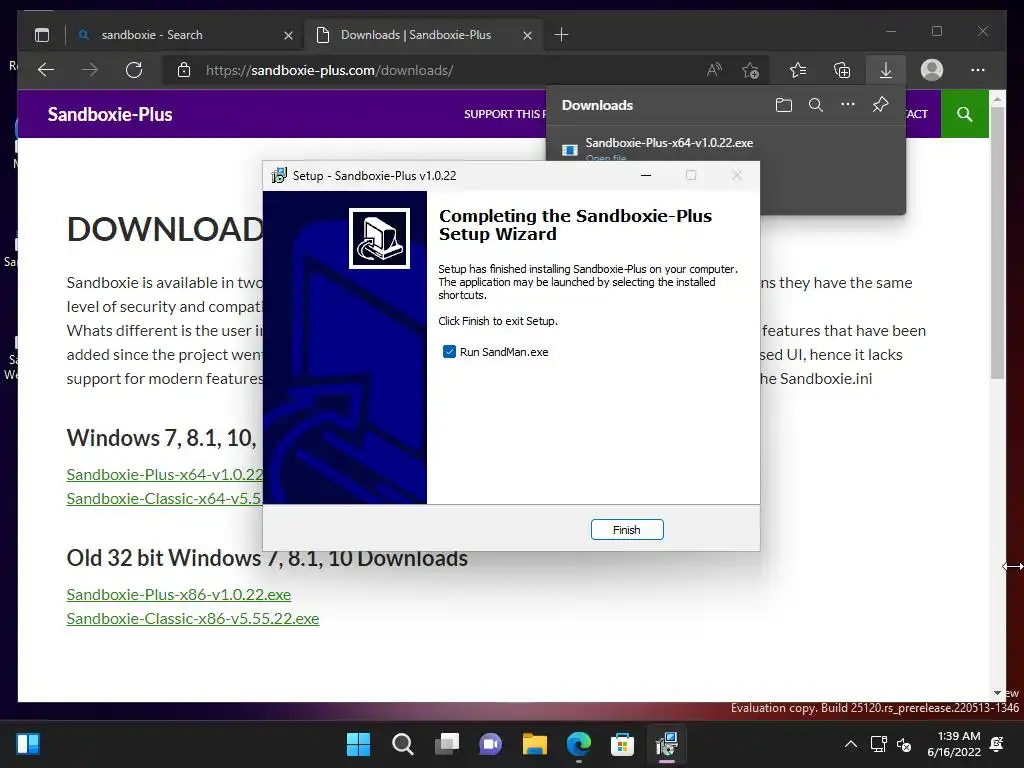
Task: Open the Collections icon
Action: tap(842, 70)
